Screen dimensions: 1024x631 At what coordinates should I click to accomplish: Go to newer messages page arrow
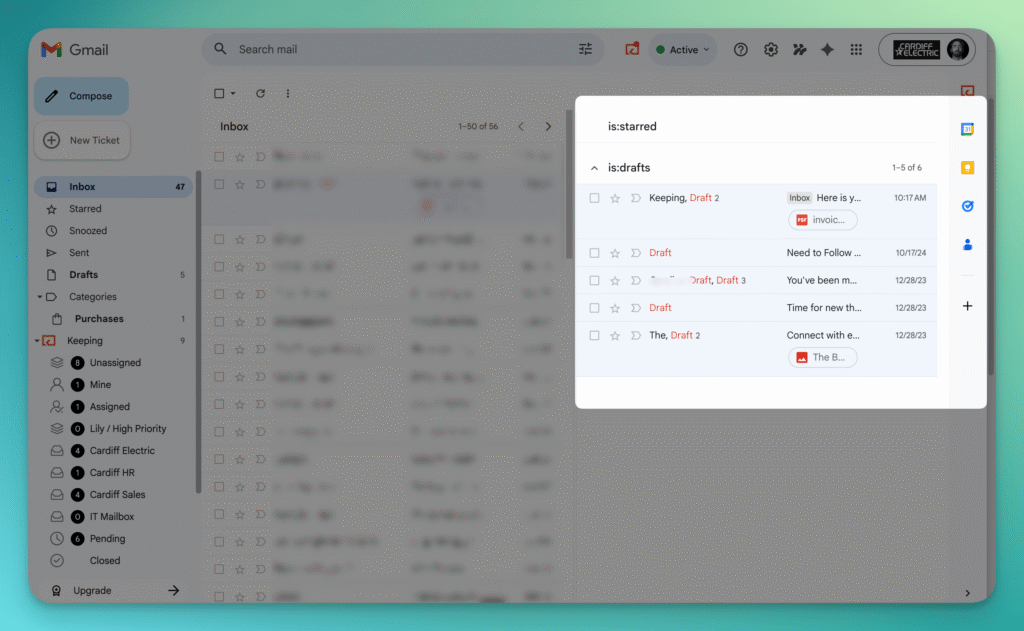pos(520,127)
